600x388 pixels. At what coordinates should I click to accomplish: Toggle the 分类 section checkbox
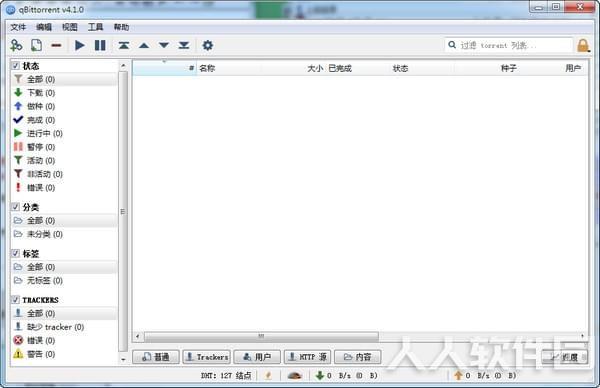(x=15, y=207)
